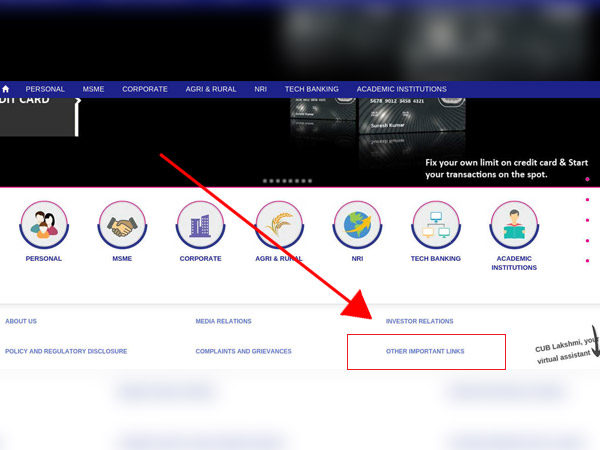Select the last banner carousel dot
The width and height of the screenshot is (600, 450).
(310, 181)
